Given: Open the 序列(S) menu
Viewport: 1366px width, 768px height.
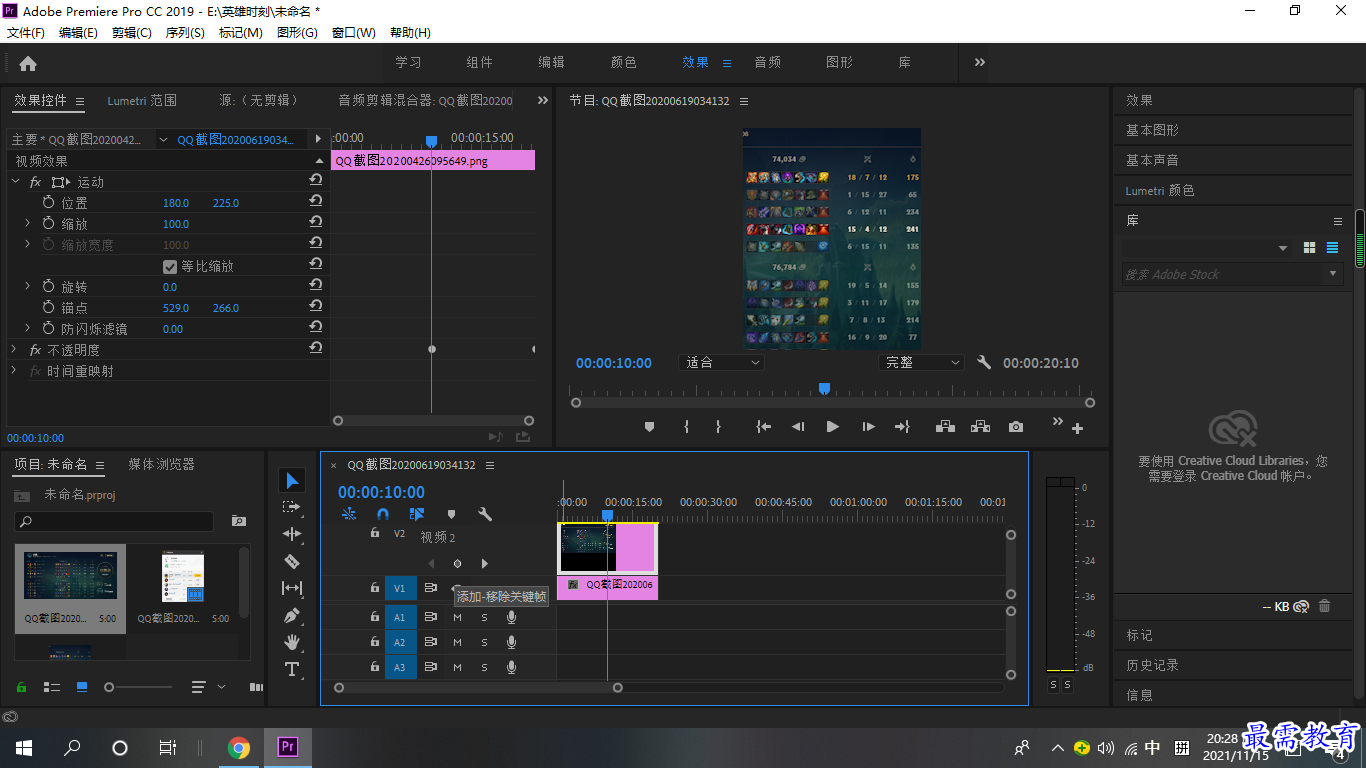Looking at the screenshot, I should 185,33.
